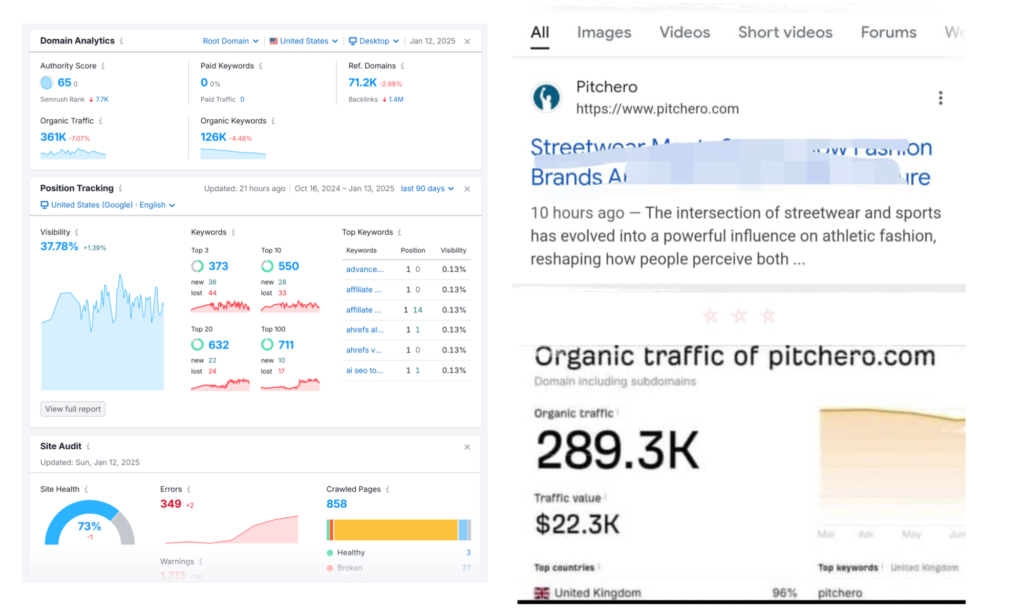Open the 126K organic keywords value
Image resolution: width=1024 pixels, height=612 pixels.
tap(213, 137)
